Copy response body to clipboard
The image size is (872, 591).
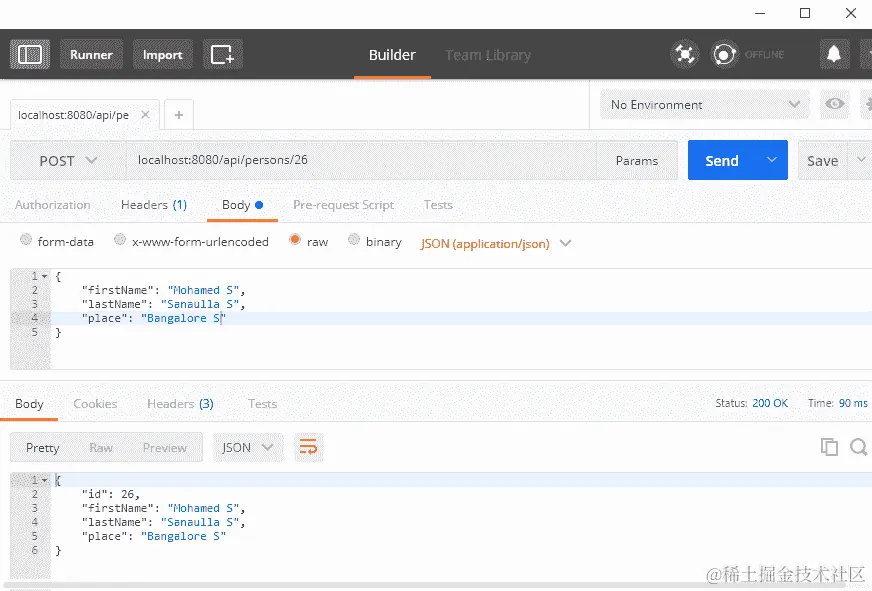click(829, 446)
